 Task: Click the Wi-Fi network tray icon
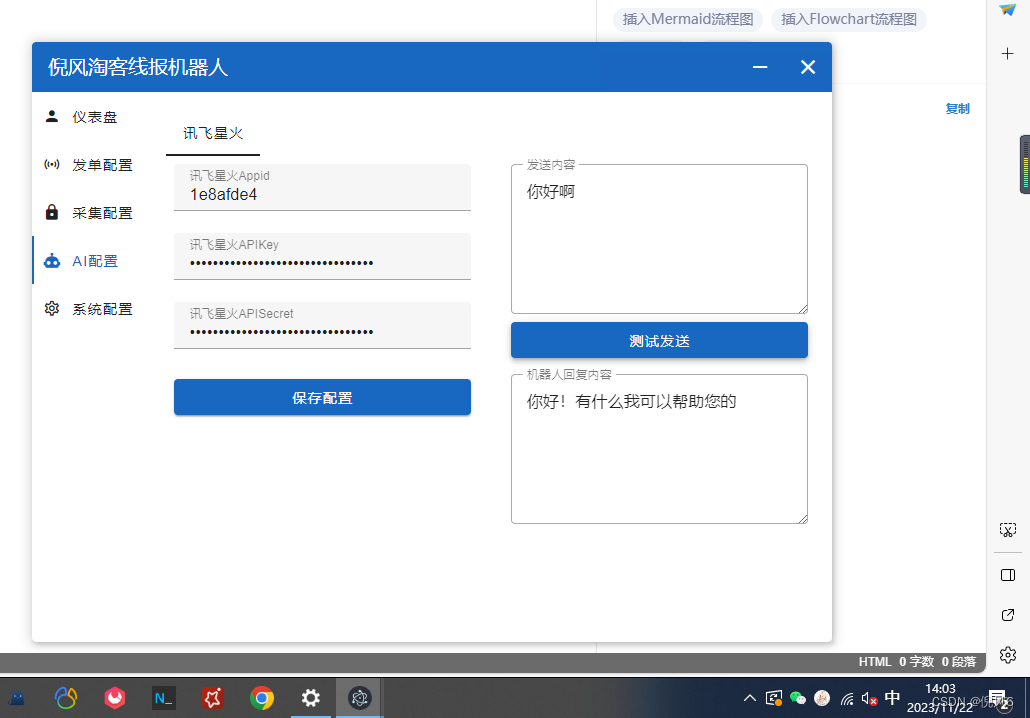tap(847, 698)
